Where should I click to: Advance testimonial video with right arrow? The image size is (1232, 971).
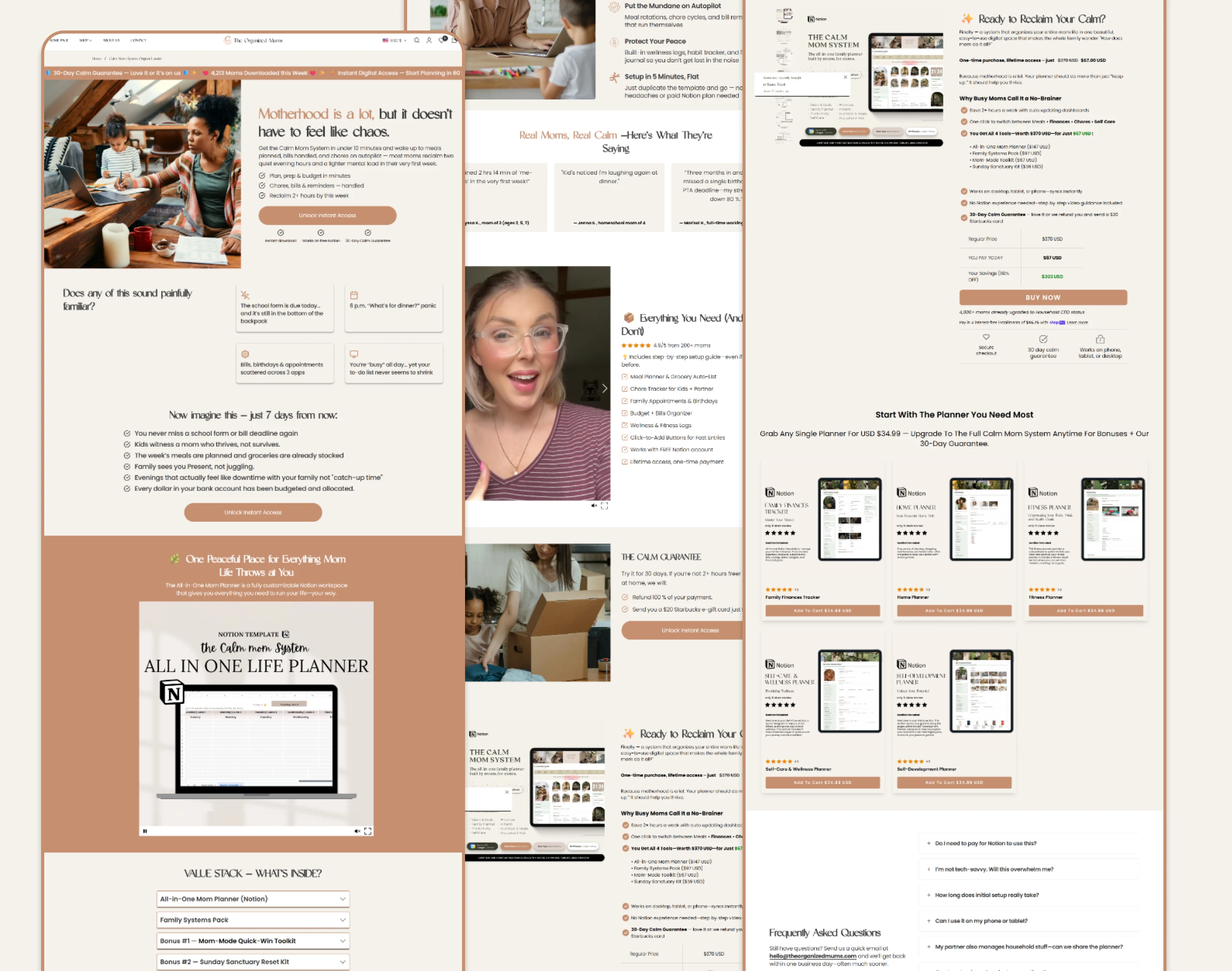point(604,388)
